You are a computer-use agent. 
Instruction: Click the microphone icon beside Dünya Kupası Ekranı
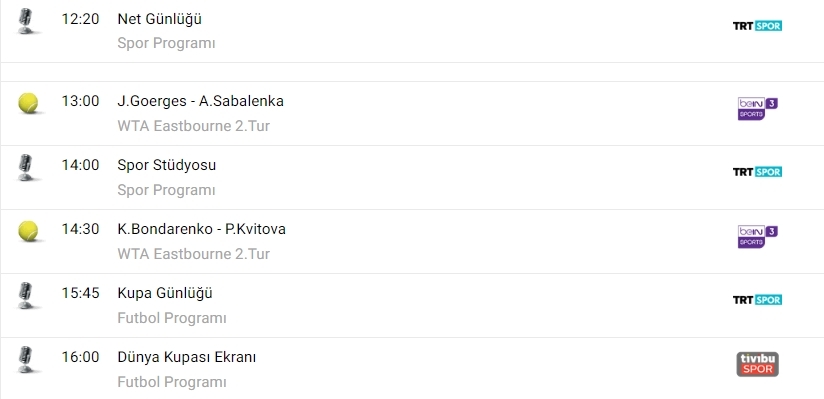(26, 360)
